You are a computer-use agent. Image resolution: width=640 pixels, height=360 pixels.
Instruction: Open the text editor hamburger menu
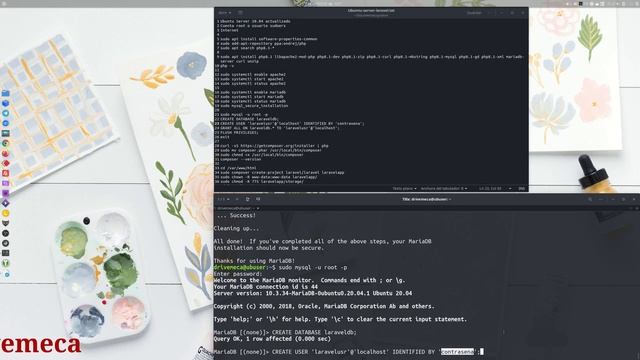pos(489,13)
